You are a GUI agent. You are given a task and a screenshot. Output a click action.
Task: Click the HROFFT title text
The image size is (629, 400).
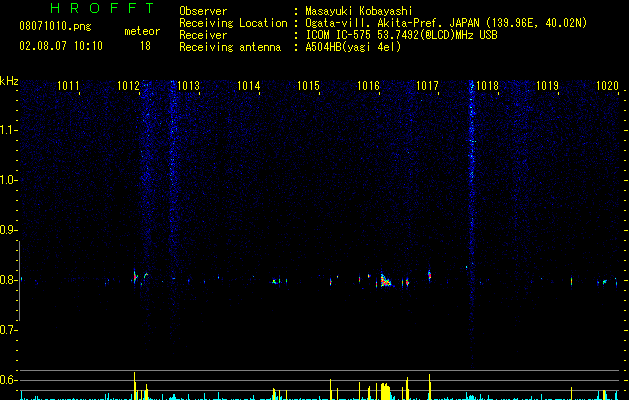pyautogui.click(x=103, y=8)
